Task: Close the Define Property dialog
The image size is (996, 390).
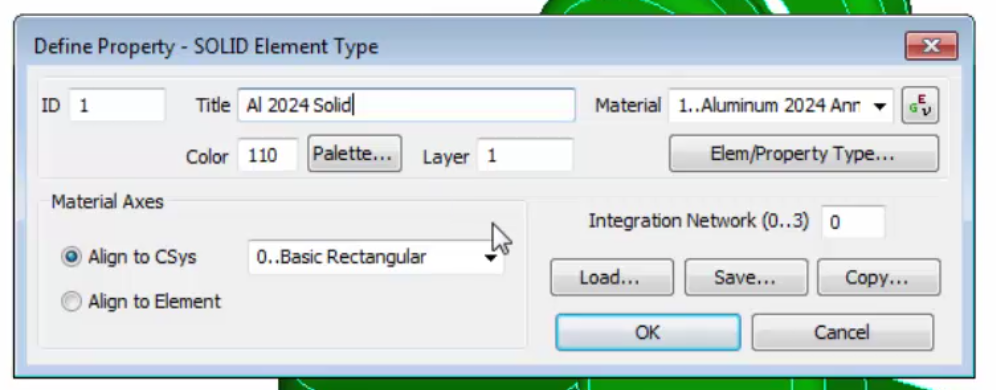Action: click(931, 46)
